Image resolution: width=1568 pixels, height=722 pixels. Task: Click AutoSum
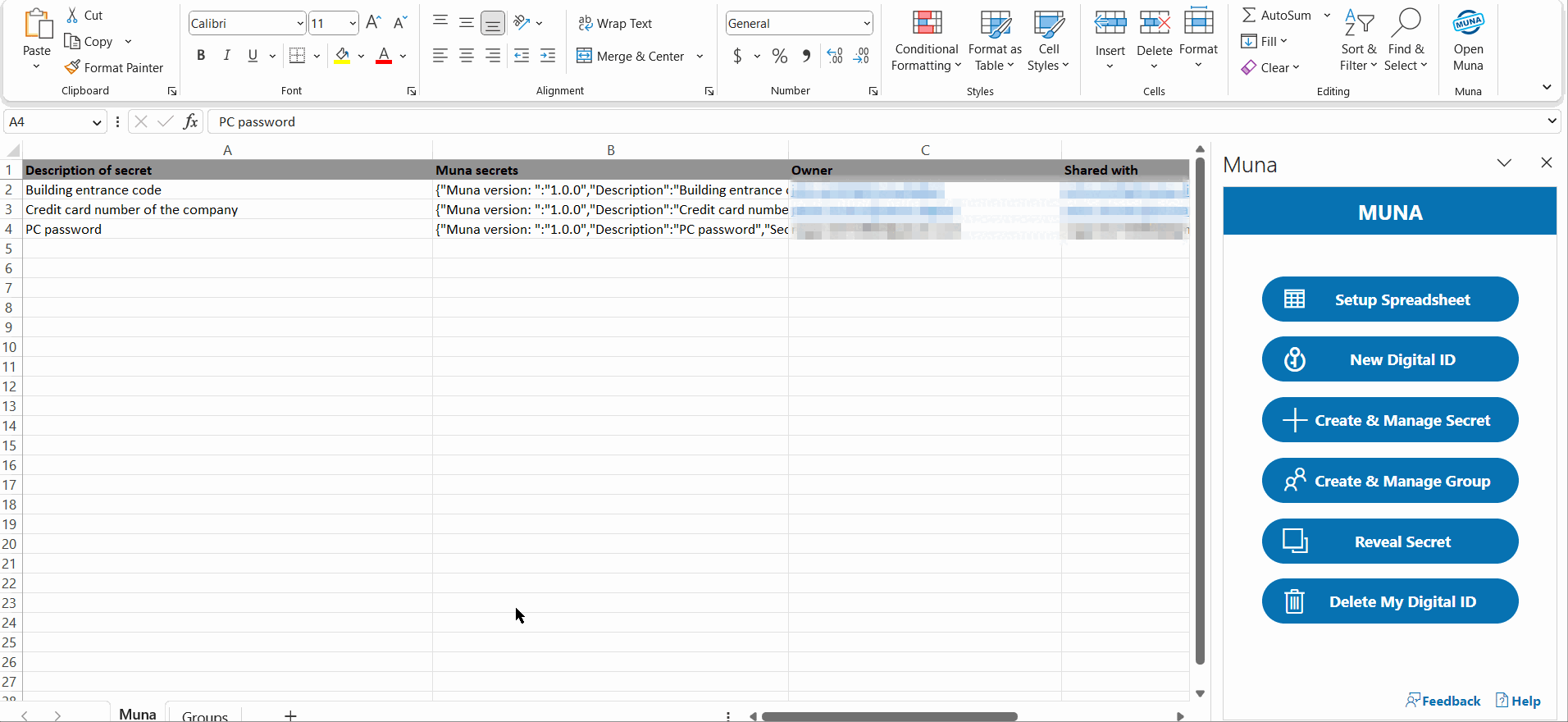click(1277, 15)
